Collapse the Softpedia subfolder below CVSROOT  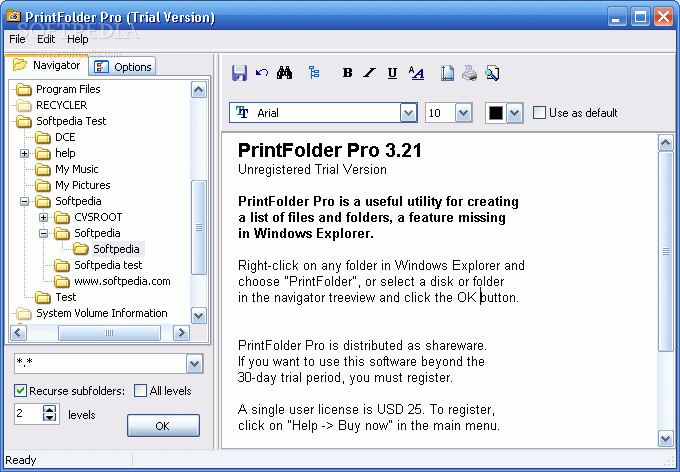click(x=43, y=233)
